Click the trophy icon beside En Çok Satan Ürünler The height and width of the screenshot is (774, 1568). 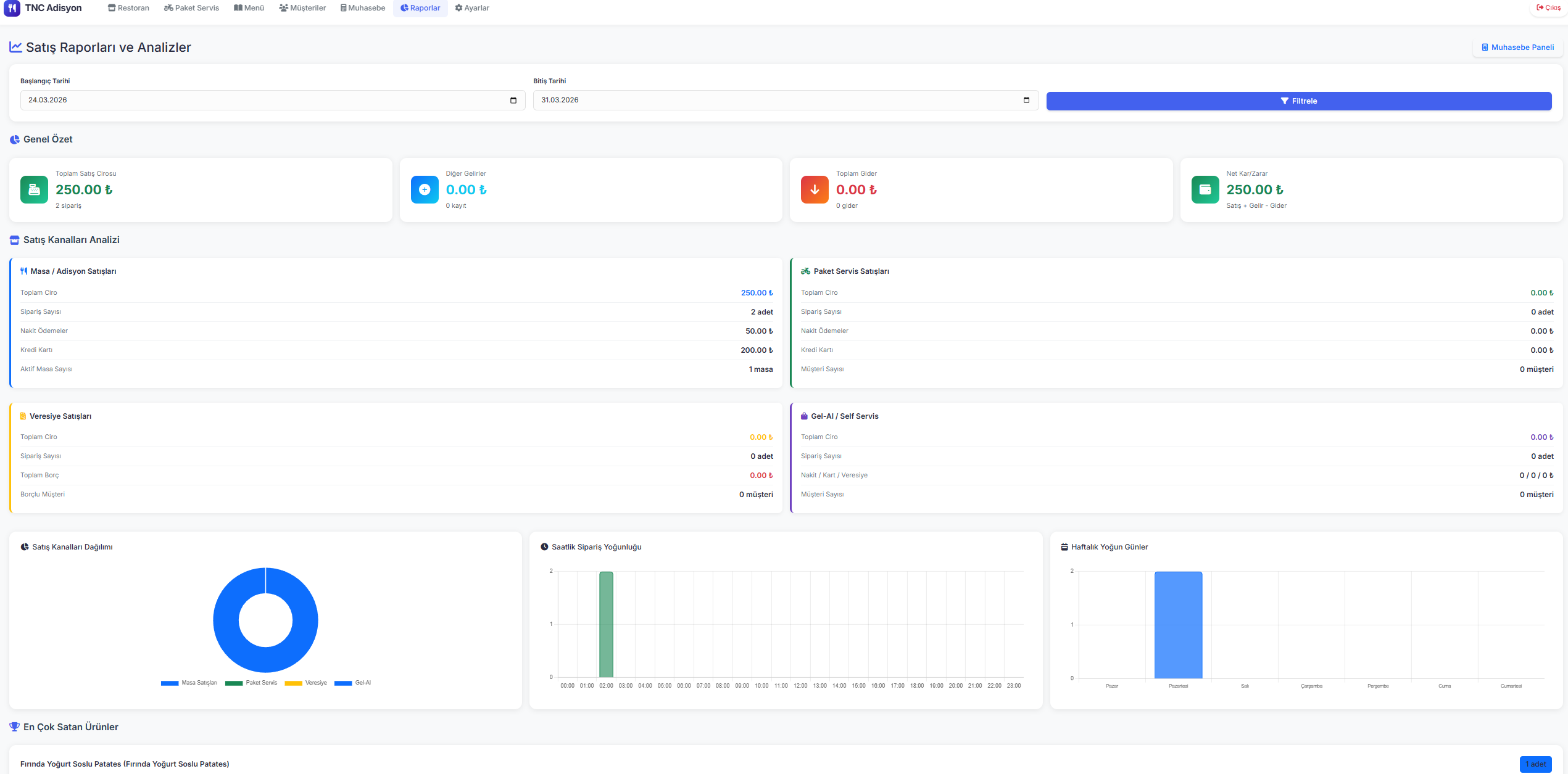click(14, 727)
